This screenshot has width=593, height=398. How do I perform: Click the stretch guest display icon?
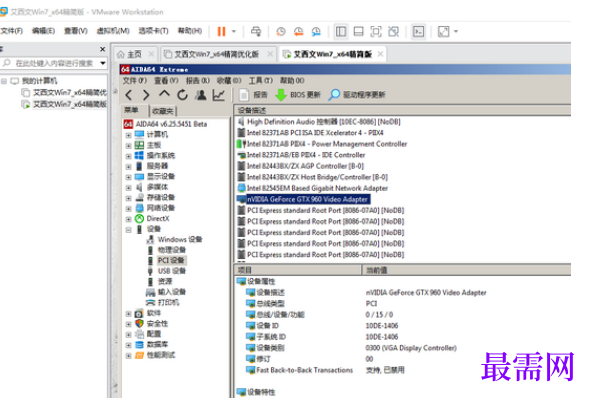point(443,31)
